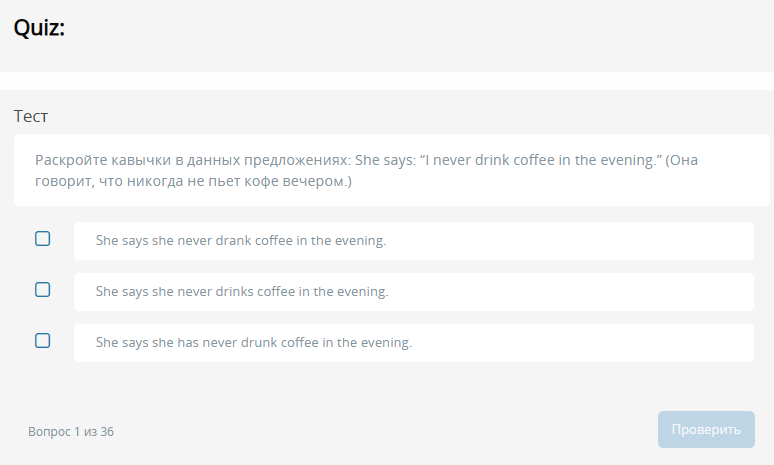Enable checkbox for 'has never drunk coffee' option
This screenshot has width=774, height=465.
[x=43, y=341]
